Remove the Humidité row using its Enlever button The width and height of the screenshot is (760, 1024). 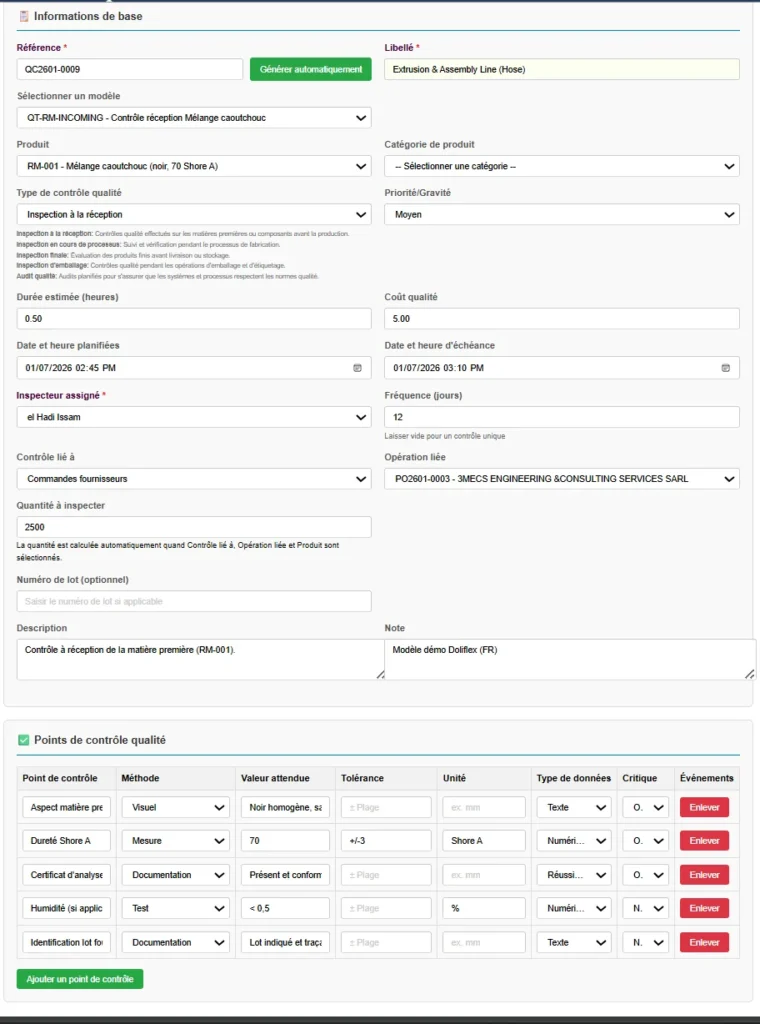point(703,908)
